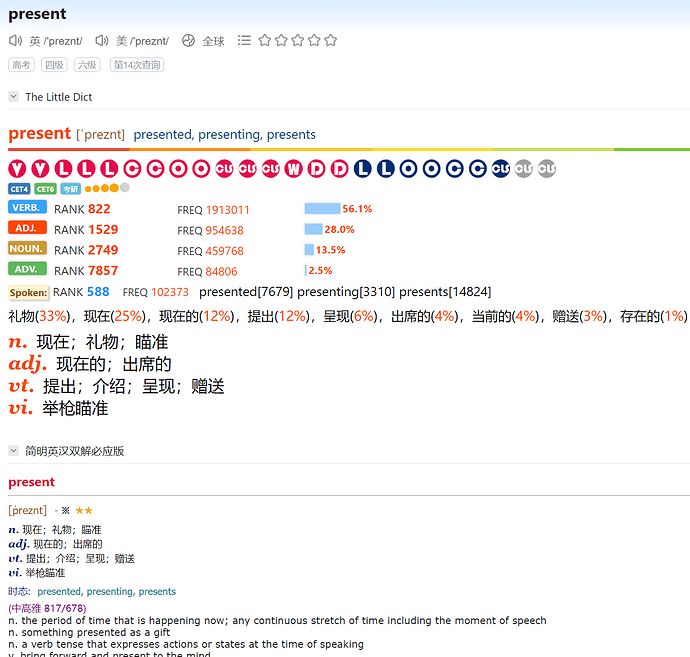The height and width of the screenshot is (657, 690).
Task: Set rating to the first star
Action: click(264, 40)
